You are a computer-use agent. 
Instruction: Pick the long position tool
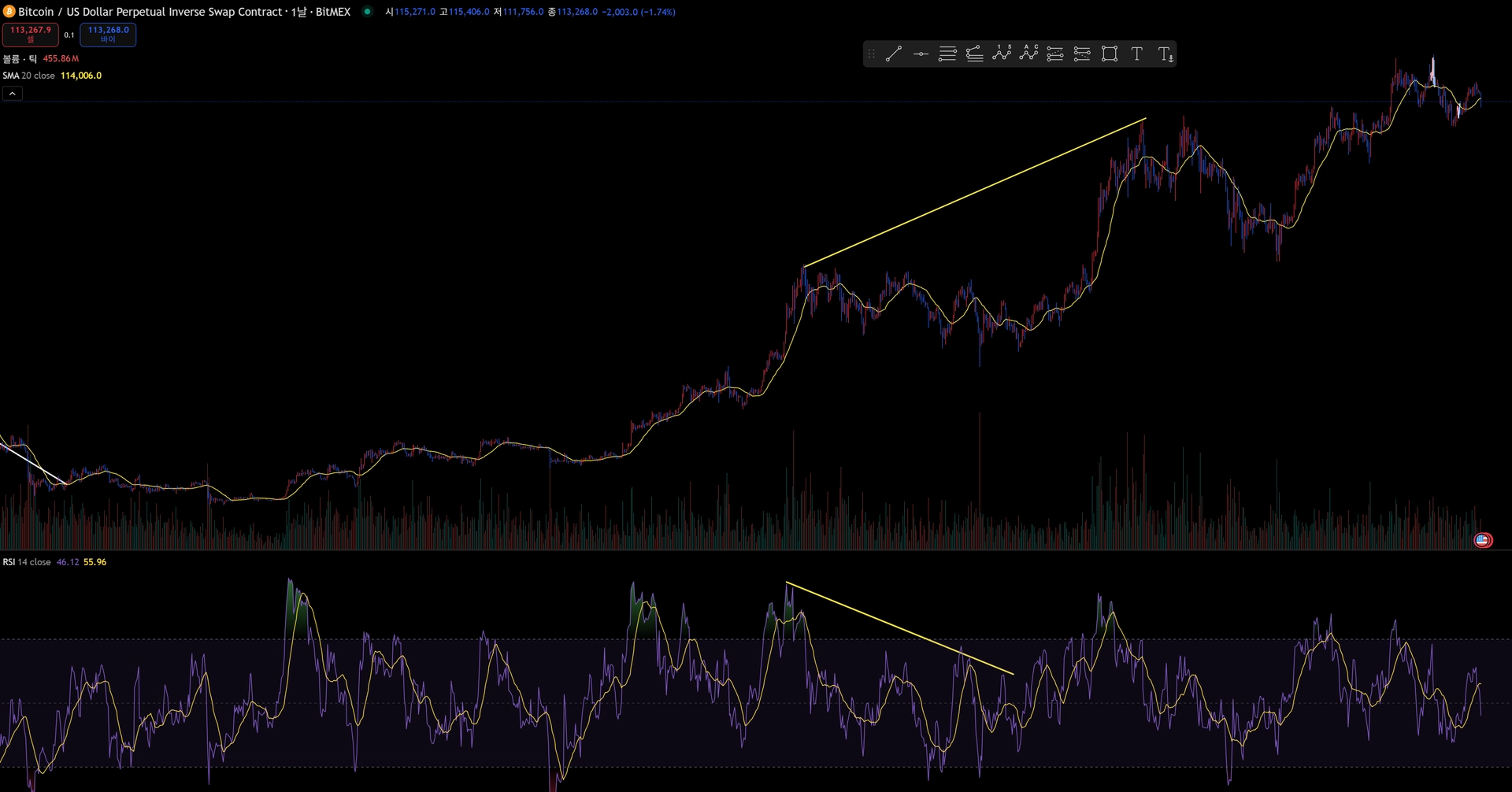click(1055, 54)
